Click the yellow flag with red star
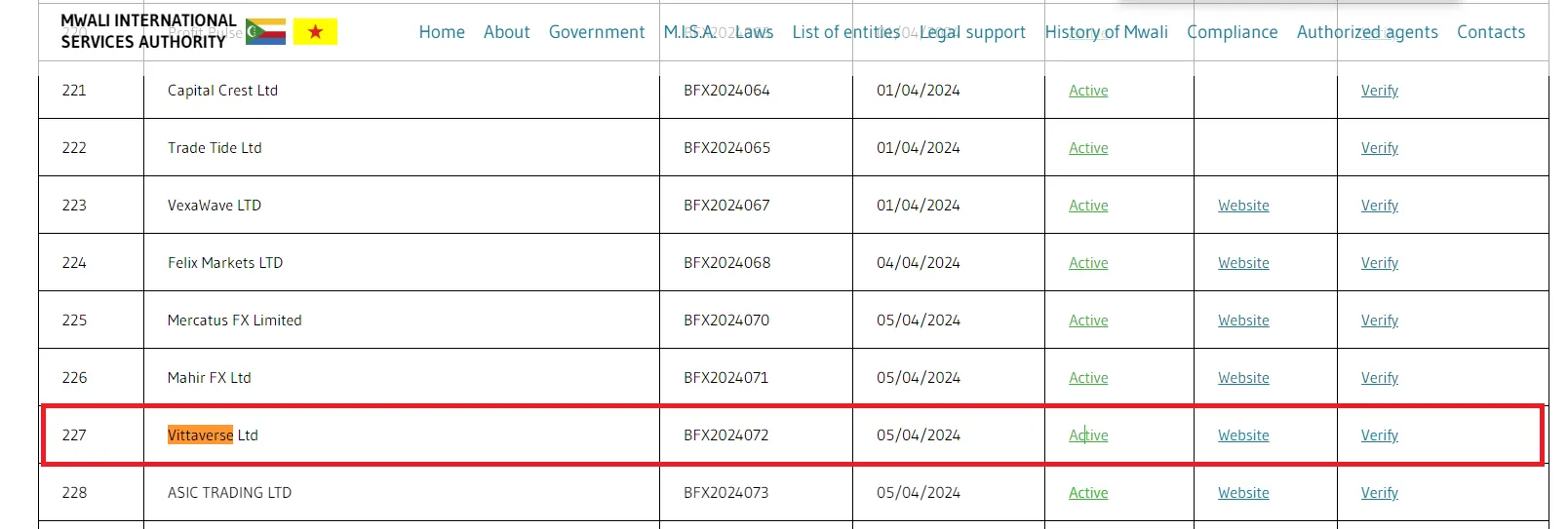This screenshot has width=1568, height=529. click(315, 32)
